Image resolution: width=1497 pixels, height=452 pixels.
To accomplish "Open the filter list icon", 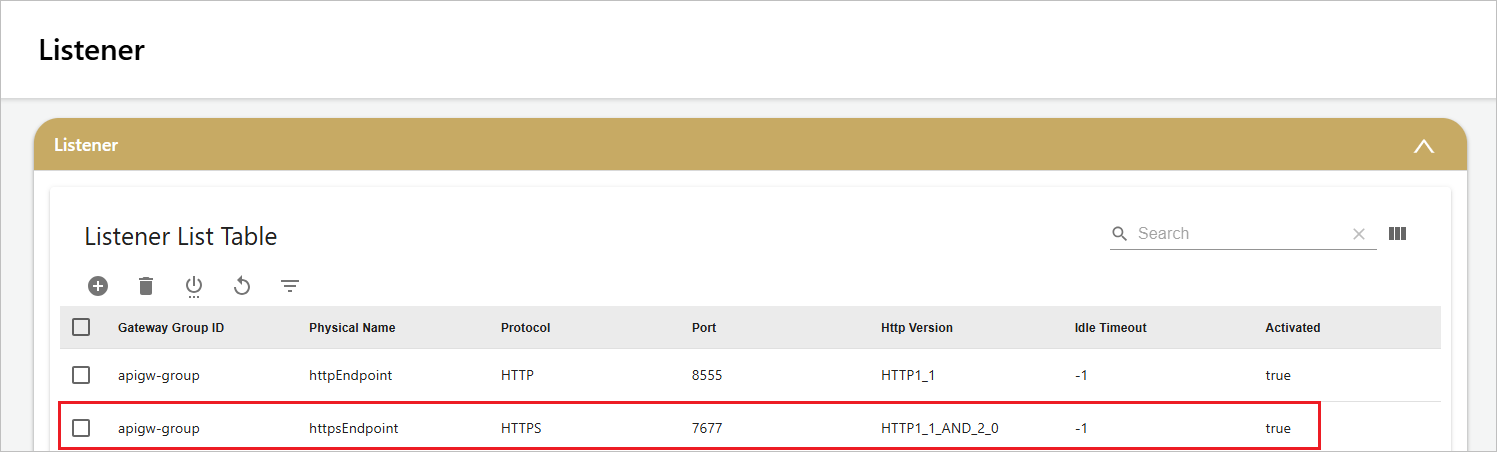I will pyautogui.click(x=290, y=287).
